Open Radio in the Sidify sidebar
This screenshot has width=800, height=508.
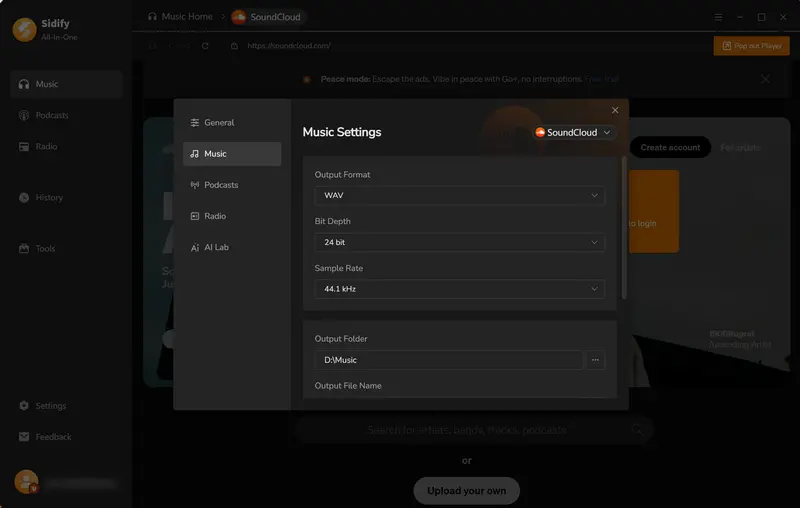pyautogui.click(x=66, y=146)
